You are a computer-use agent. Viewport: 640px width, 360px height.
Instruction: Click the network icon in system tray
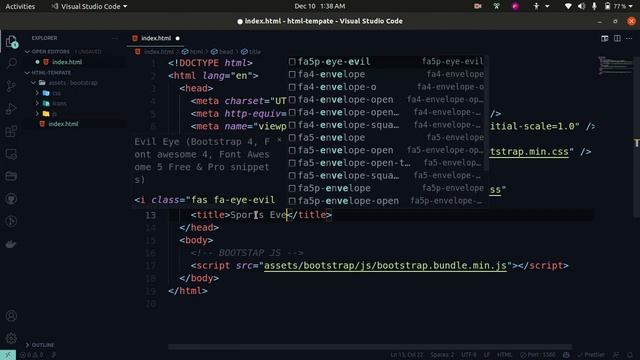pos(568,6)
